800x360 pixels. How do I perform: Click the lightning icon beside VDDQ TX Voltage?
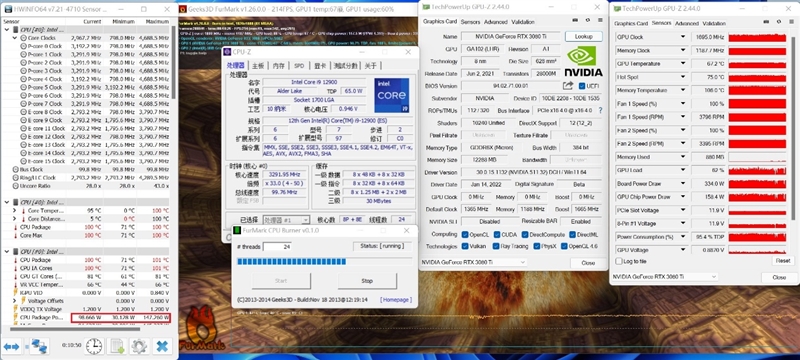(x=15, y=309)
